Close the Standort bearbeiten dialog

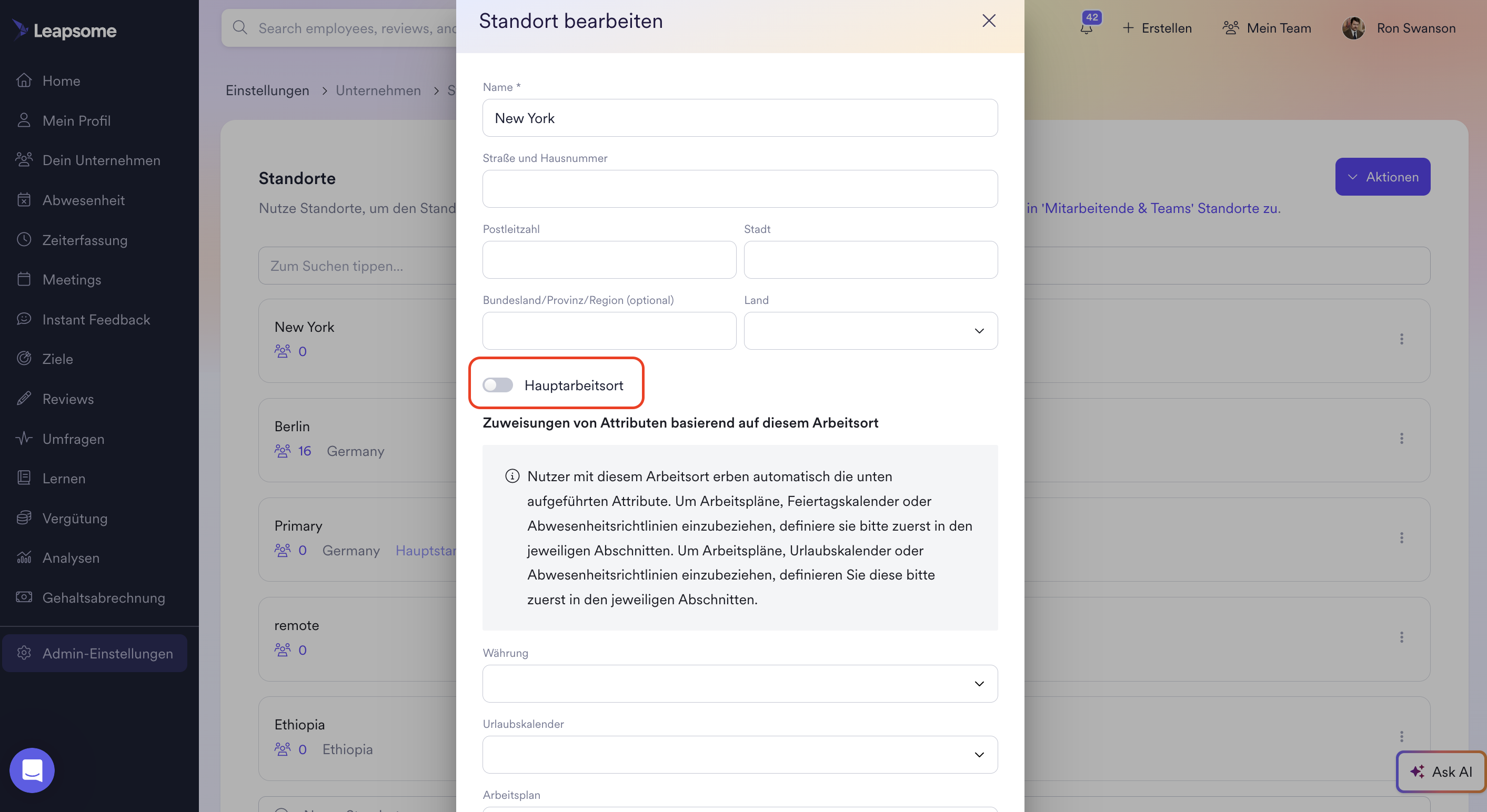click(x=989, y=21)
